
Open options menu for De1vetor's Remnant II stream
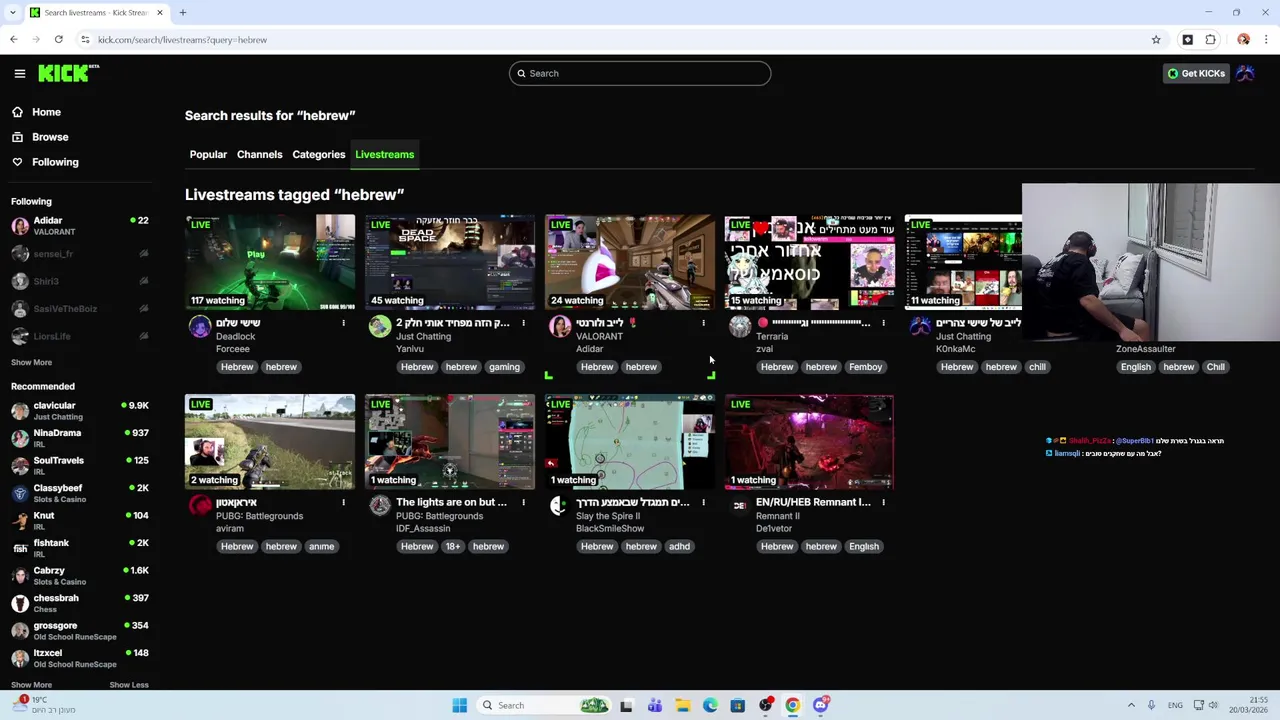pos(883,503)
